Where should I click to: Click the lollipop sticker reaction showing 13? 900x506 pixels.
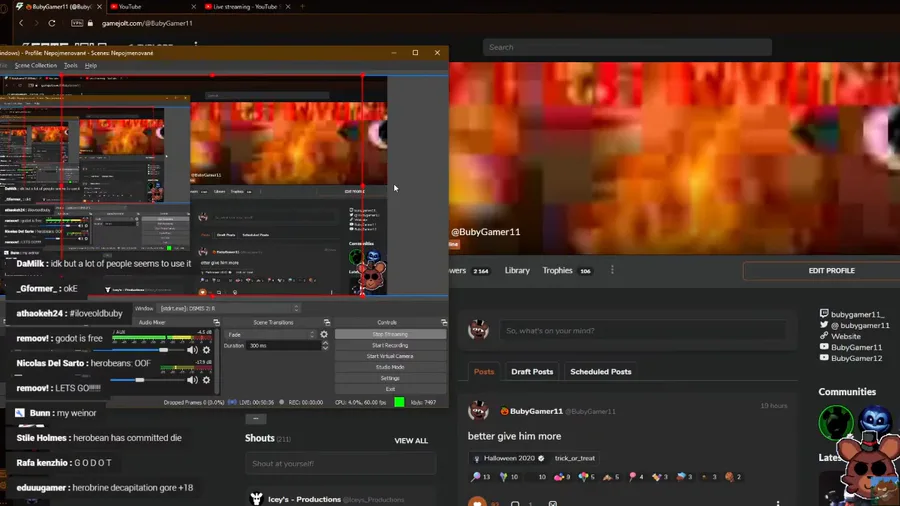click(x=480, y=477)
